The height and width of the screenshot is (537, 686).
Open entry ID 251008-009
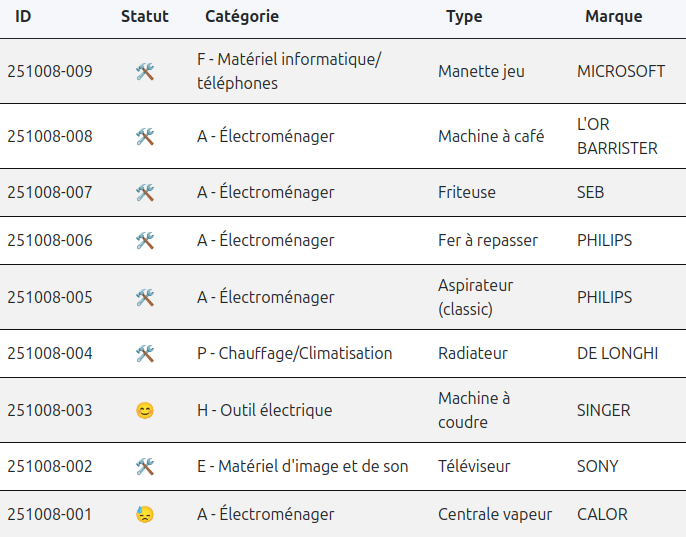point(50,72)
